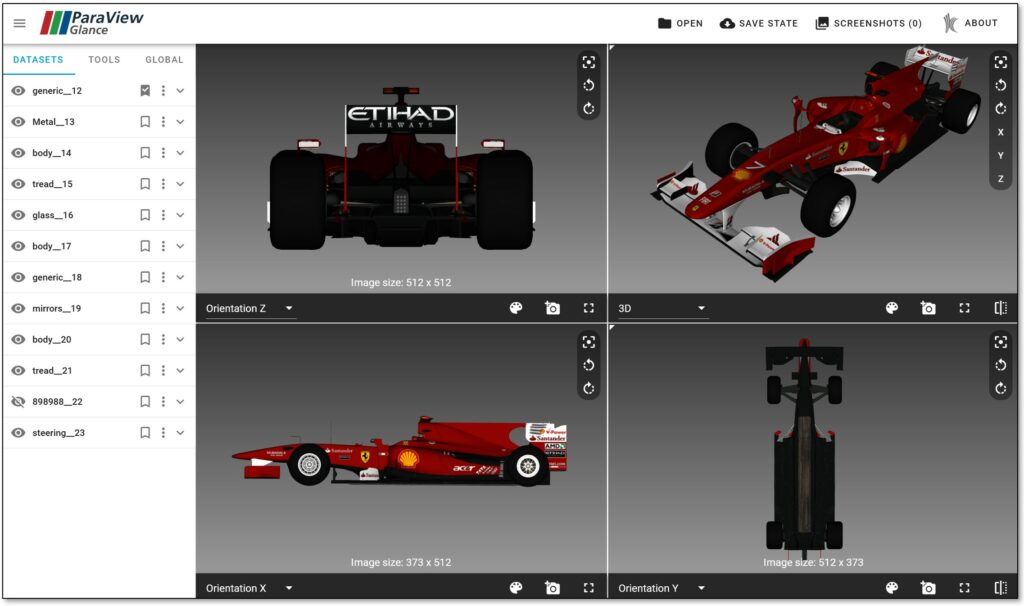1024x606 pixels.
Task: Open the Orientation Z view type dropdown
Action: click(x=251, y=308)
